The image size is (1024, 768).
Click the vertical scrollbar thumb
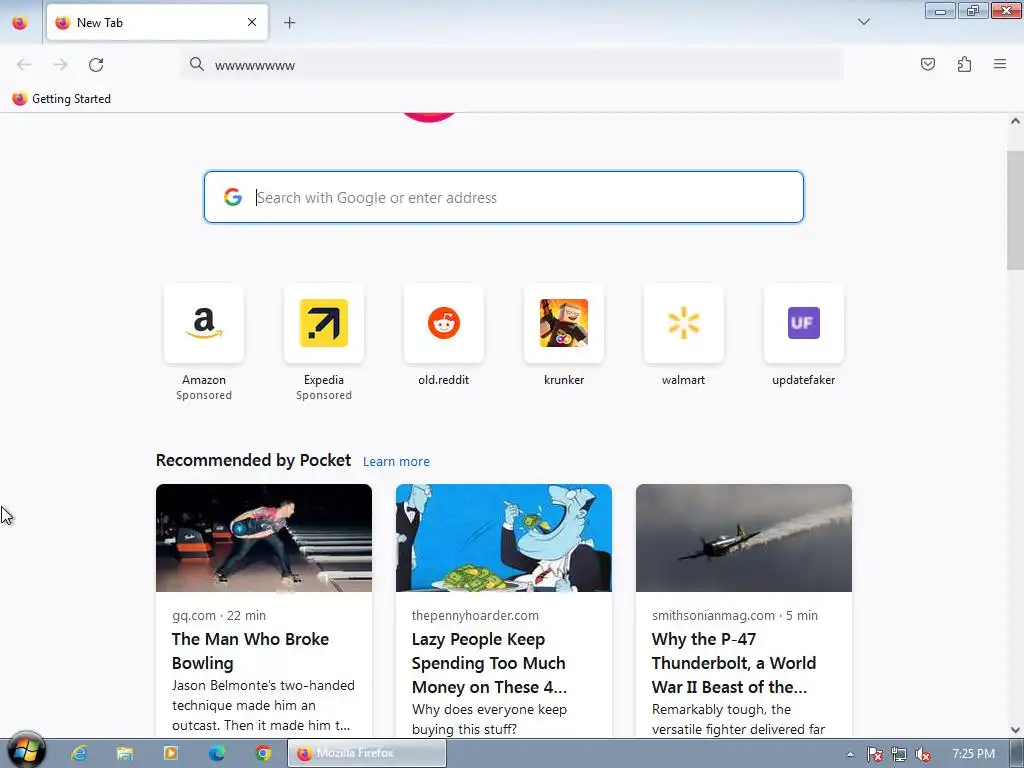1015,210
